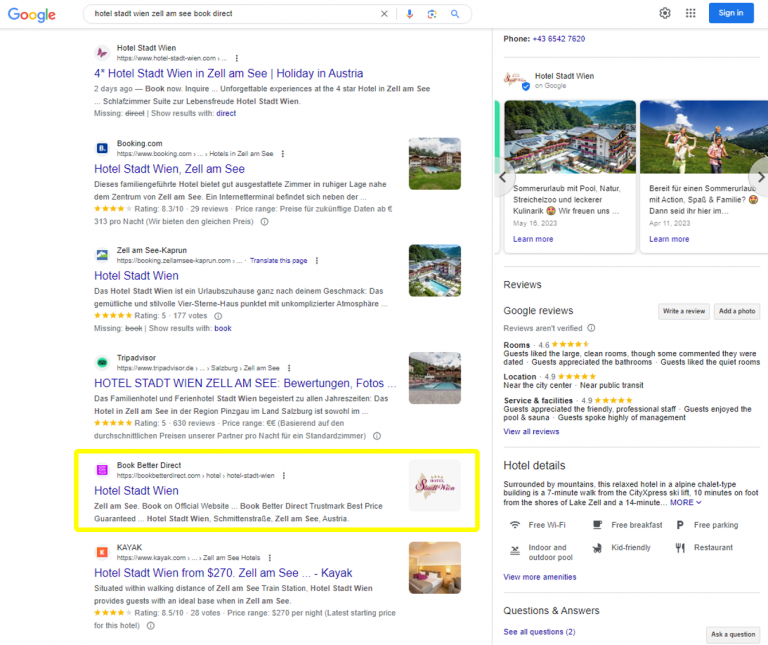768x645 pixels.
Task: Click the Hotel Stadt Wien logo thumbnail
Action: click(x=434, y=485)
